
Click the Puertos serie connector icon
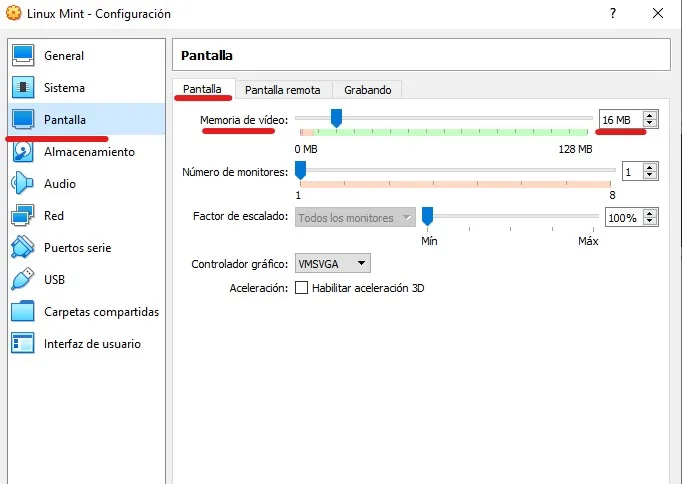(23, 247)
